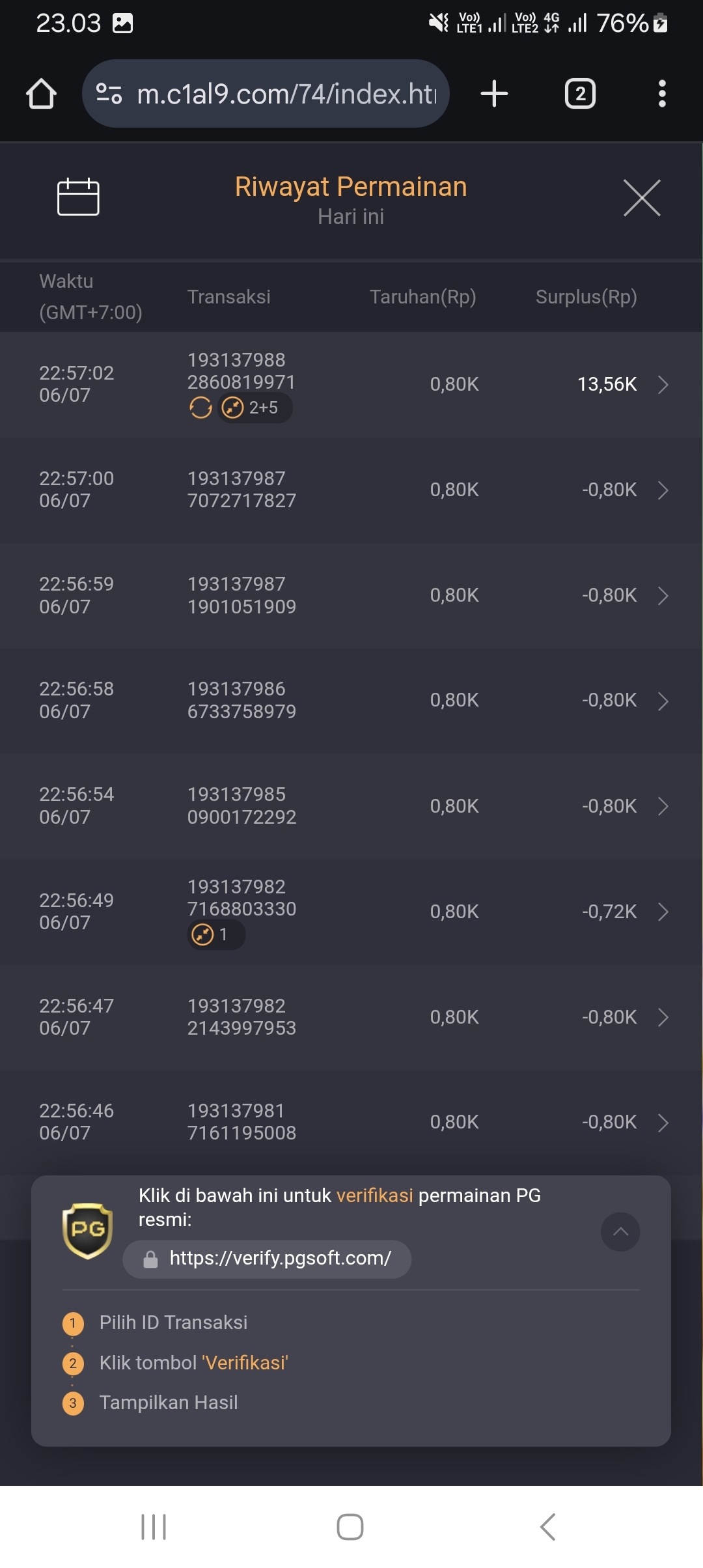
Task: Open a new browser tab with plus icon
Action: (x=494, y=94)
